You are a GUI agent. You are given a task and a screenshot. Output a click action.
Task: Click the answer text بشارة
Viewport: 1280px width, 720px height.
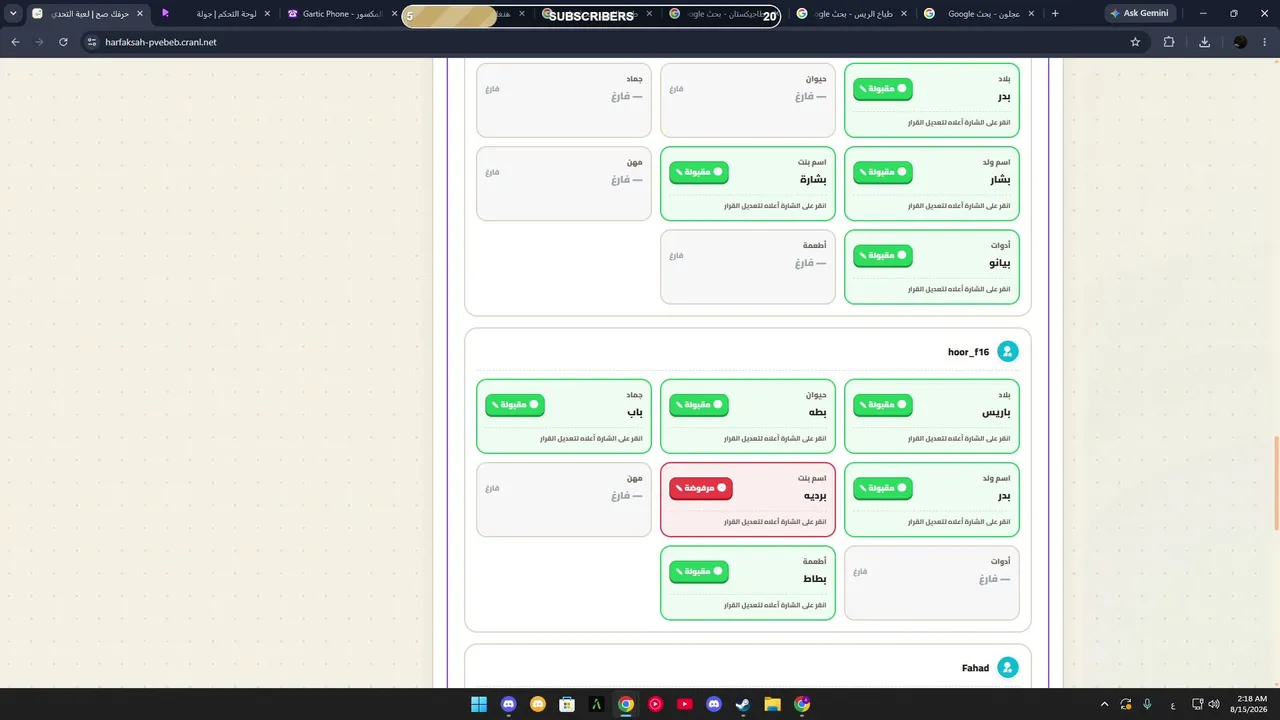(x=813, y=179)
